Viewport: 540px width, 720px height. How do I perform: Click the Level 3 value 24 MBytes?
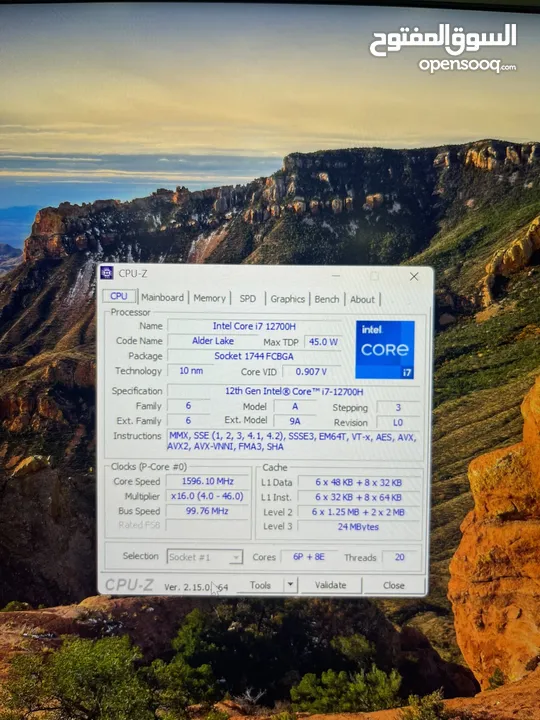click(x=359, y=527)
